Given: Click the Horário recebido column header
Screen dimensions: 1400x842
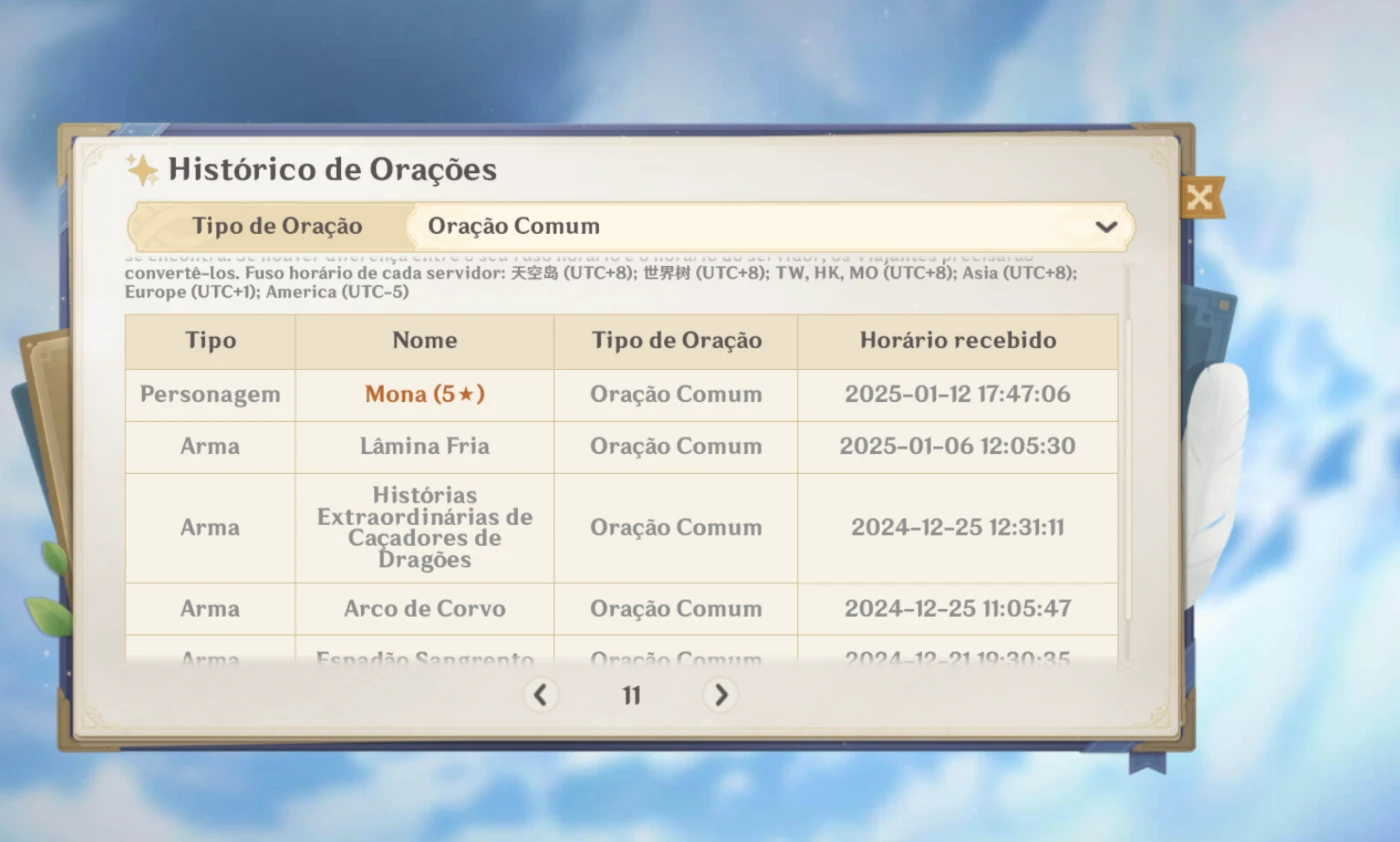Looking at the screenshot, I should point(958,341).
